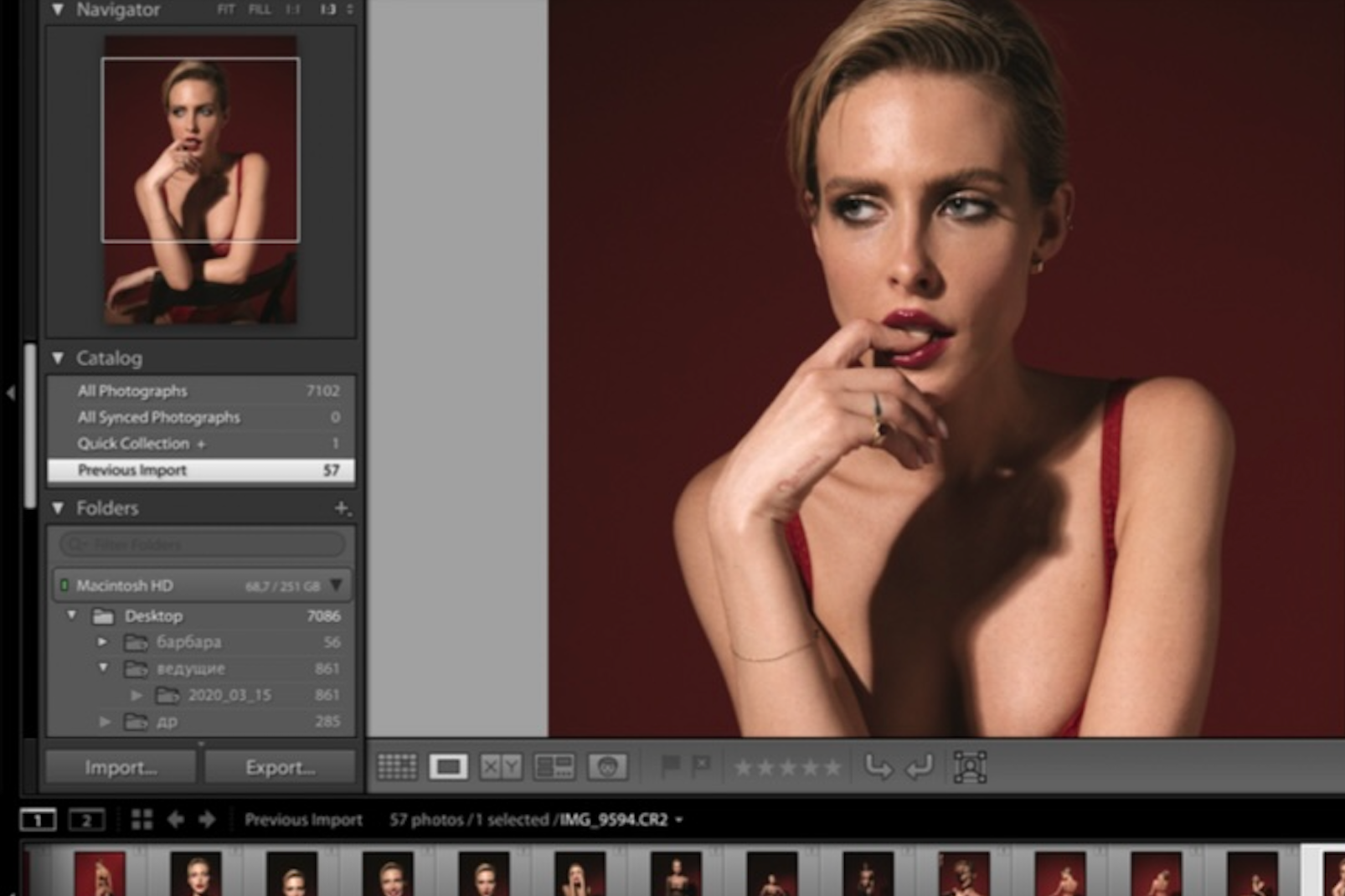Screen dimensions: 1345x896
Task: Click the Export button
Action: [280, 767]
